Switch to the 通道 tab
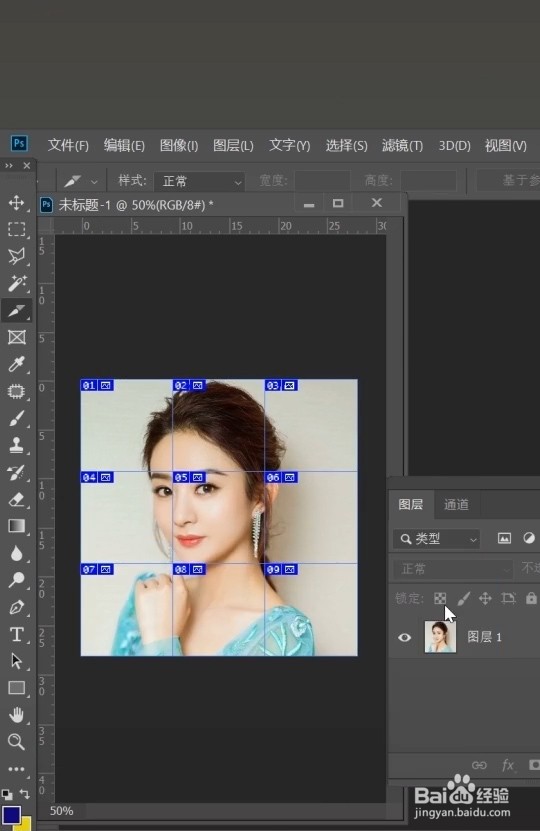The width and height of the screenshot is (540, 831). click(456, 505)
